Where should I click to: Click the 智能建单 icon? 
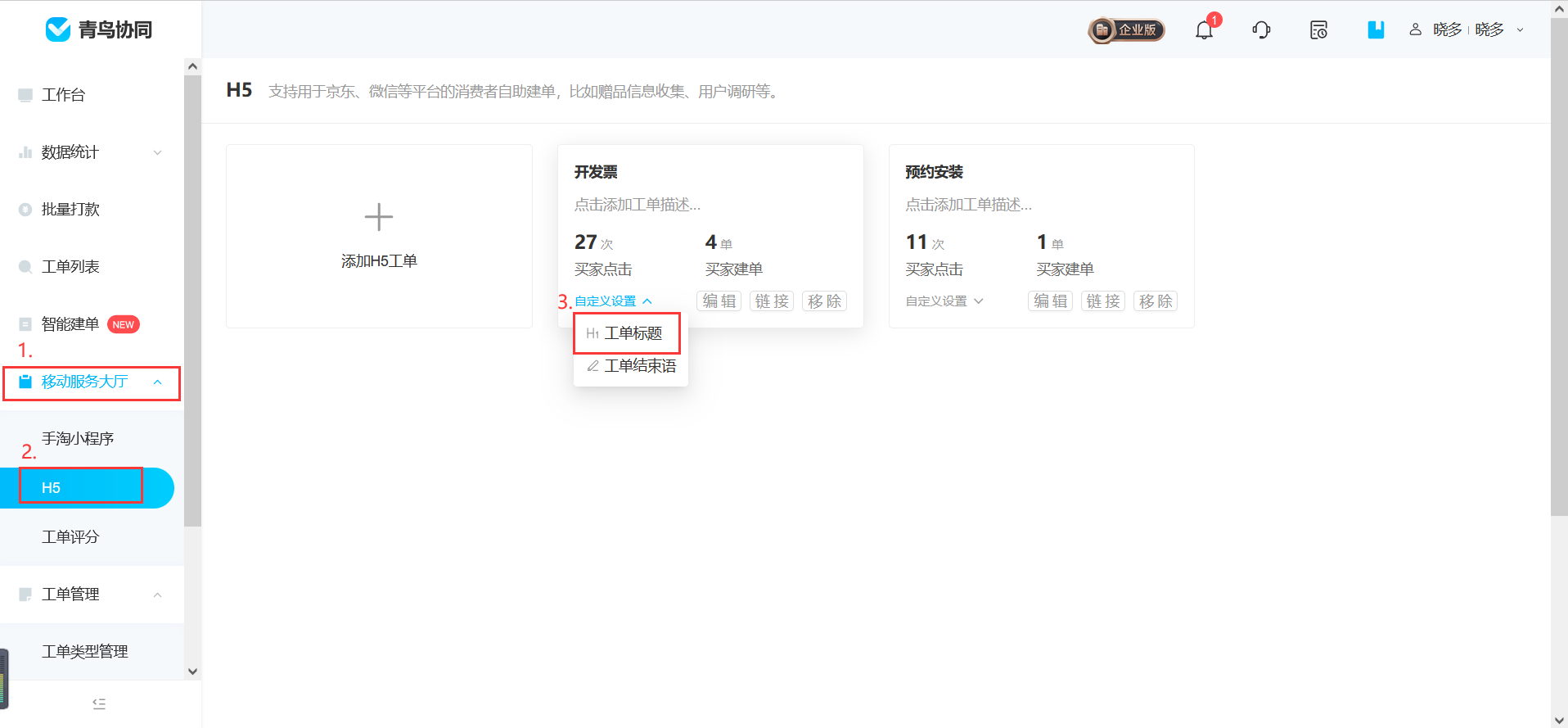coord(25,324)
